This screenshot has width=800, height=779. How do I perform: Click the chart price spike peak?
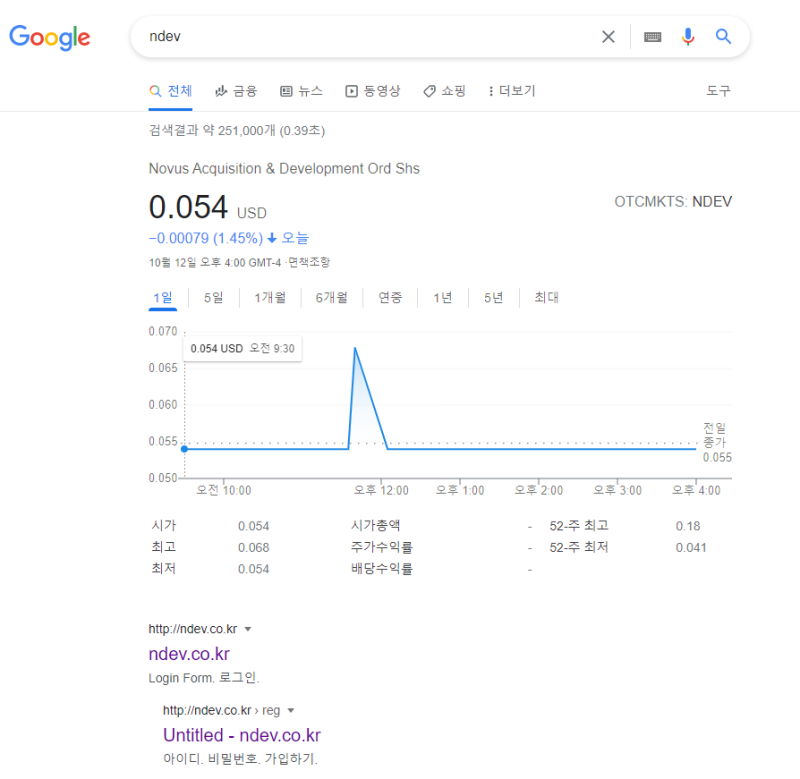point(355,348)
